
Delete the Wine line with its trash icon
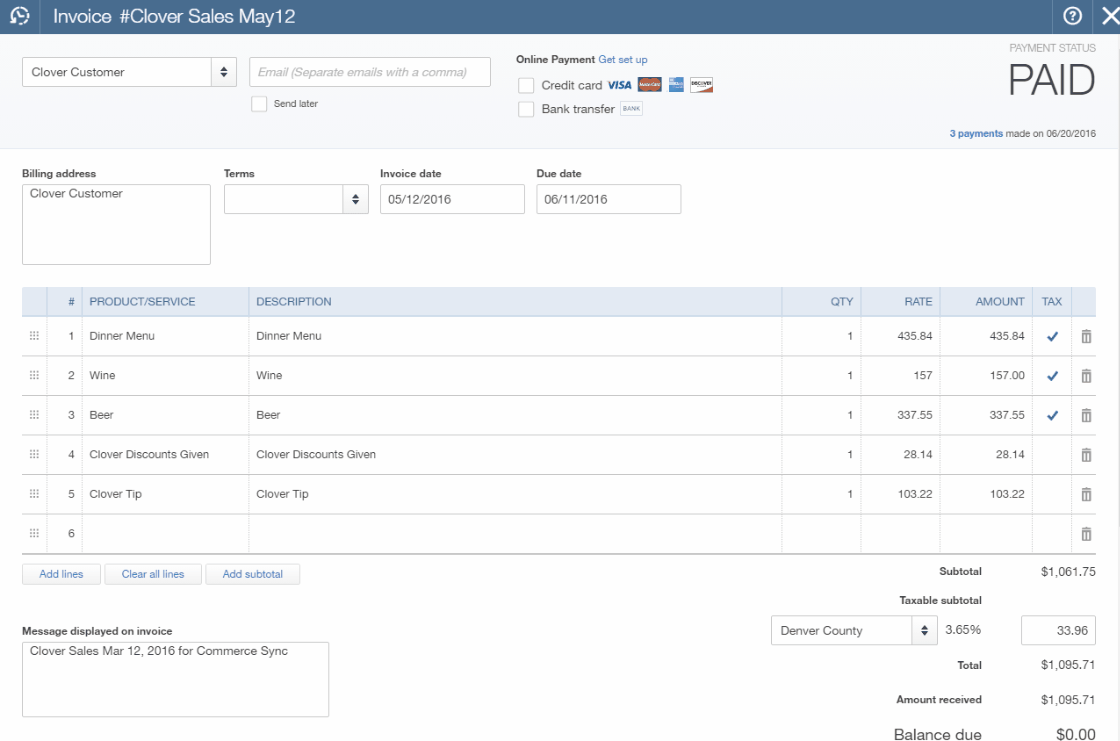click(x=1084, y=375)
